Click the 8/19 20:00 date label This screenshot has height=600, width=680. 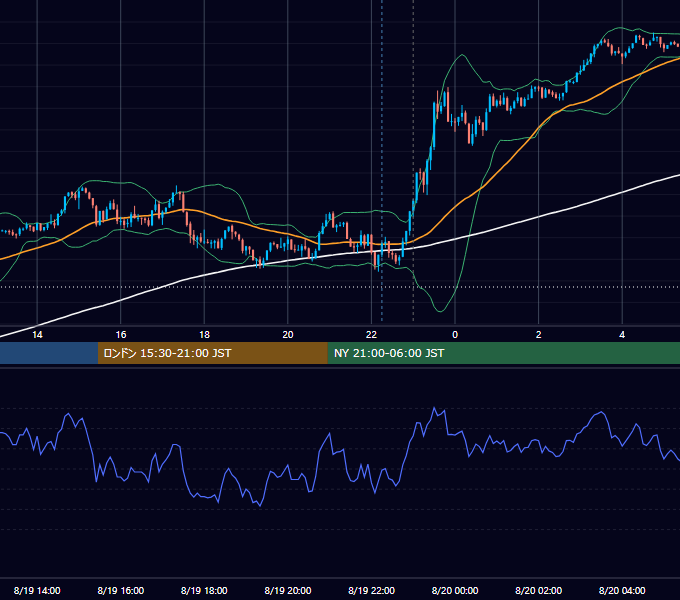[x=288, y=590]
